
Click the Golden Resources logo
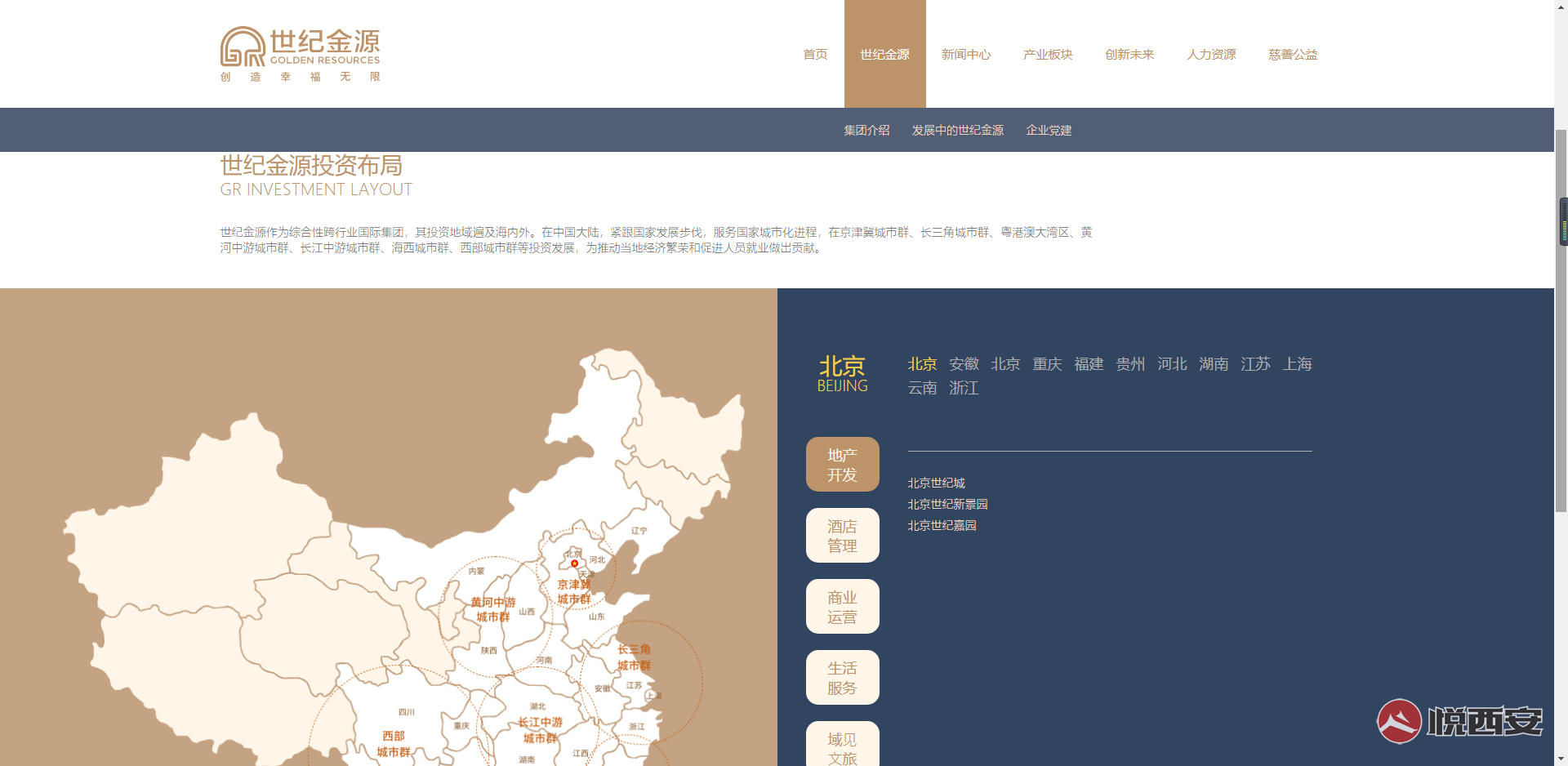coord(300,54)
